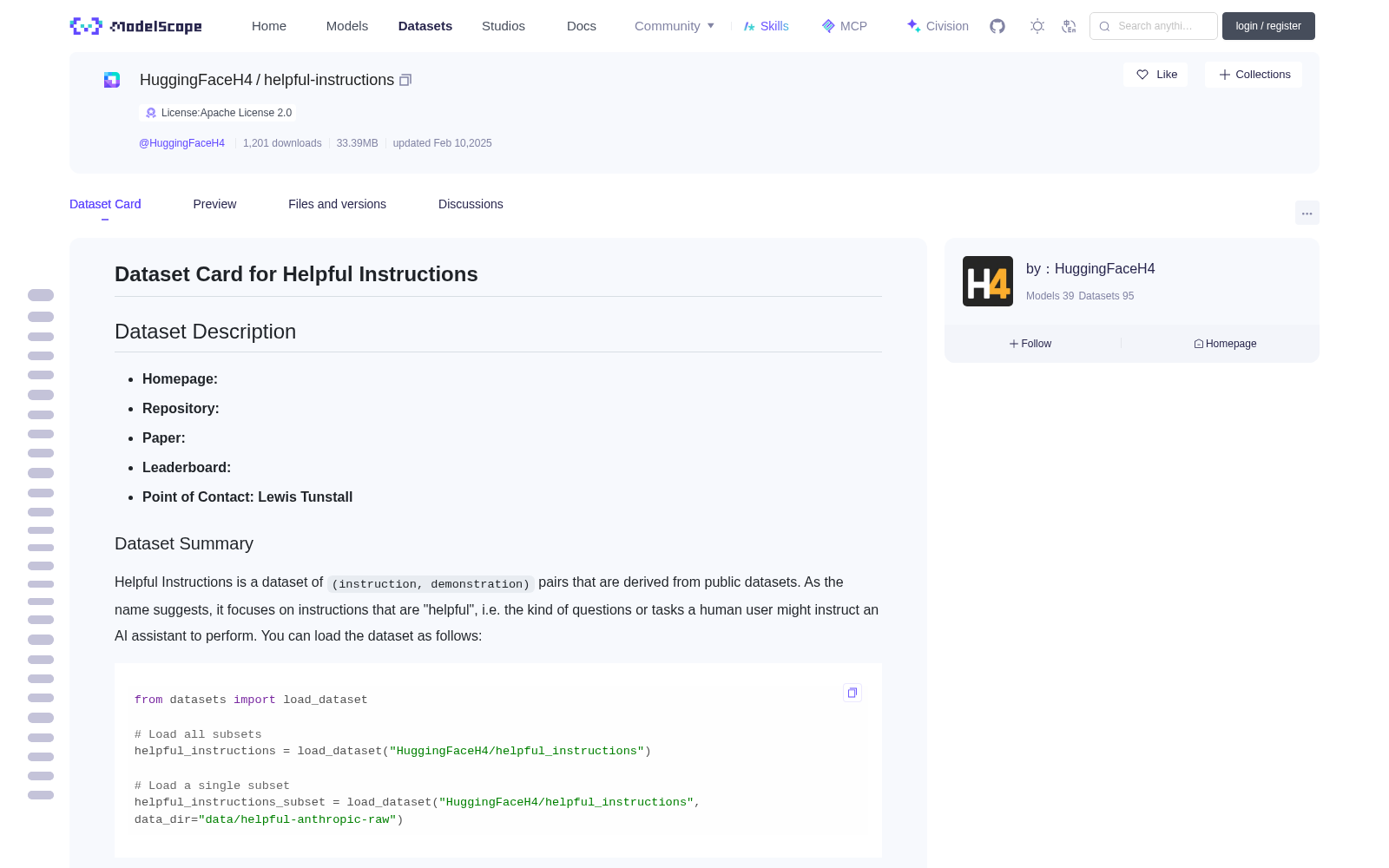Copy the code snippet using copy icon

point(852,693)
